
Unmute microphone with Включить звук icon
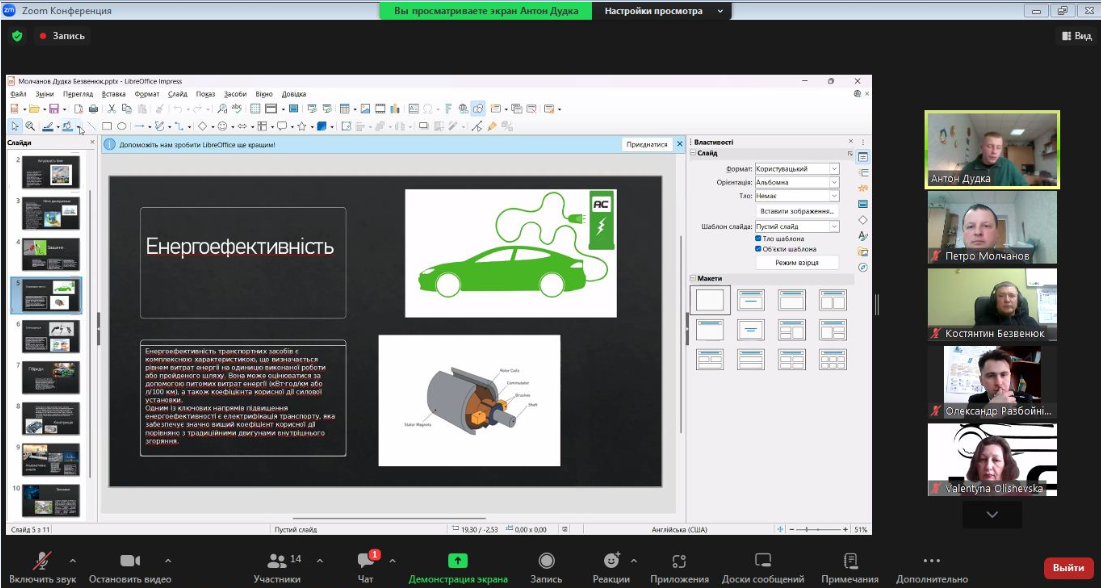coord(42,561)
